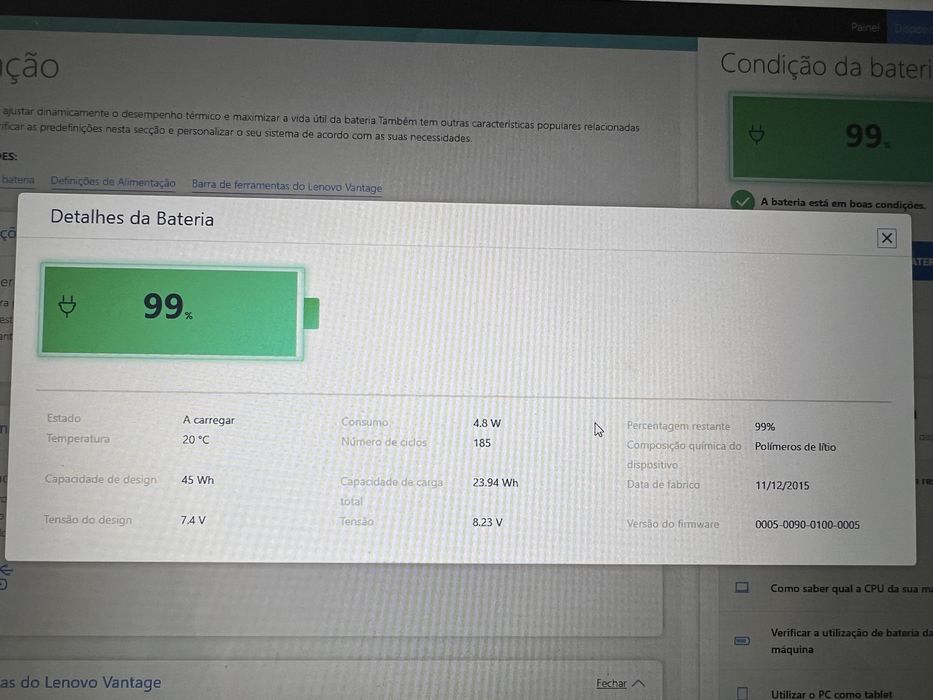Select the 45 Wh design capacity value
The image size is (933, 700).
point(198,480)
